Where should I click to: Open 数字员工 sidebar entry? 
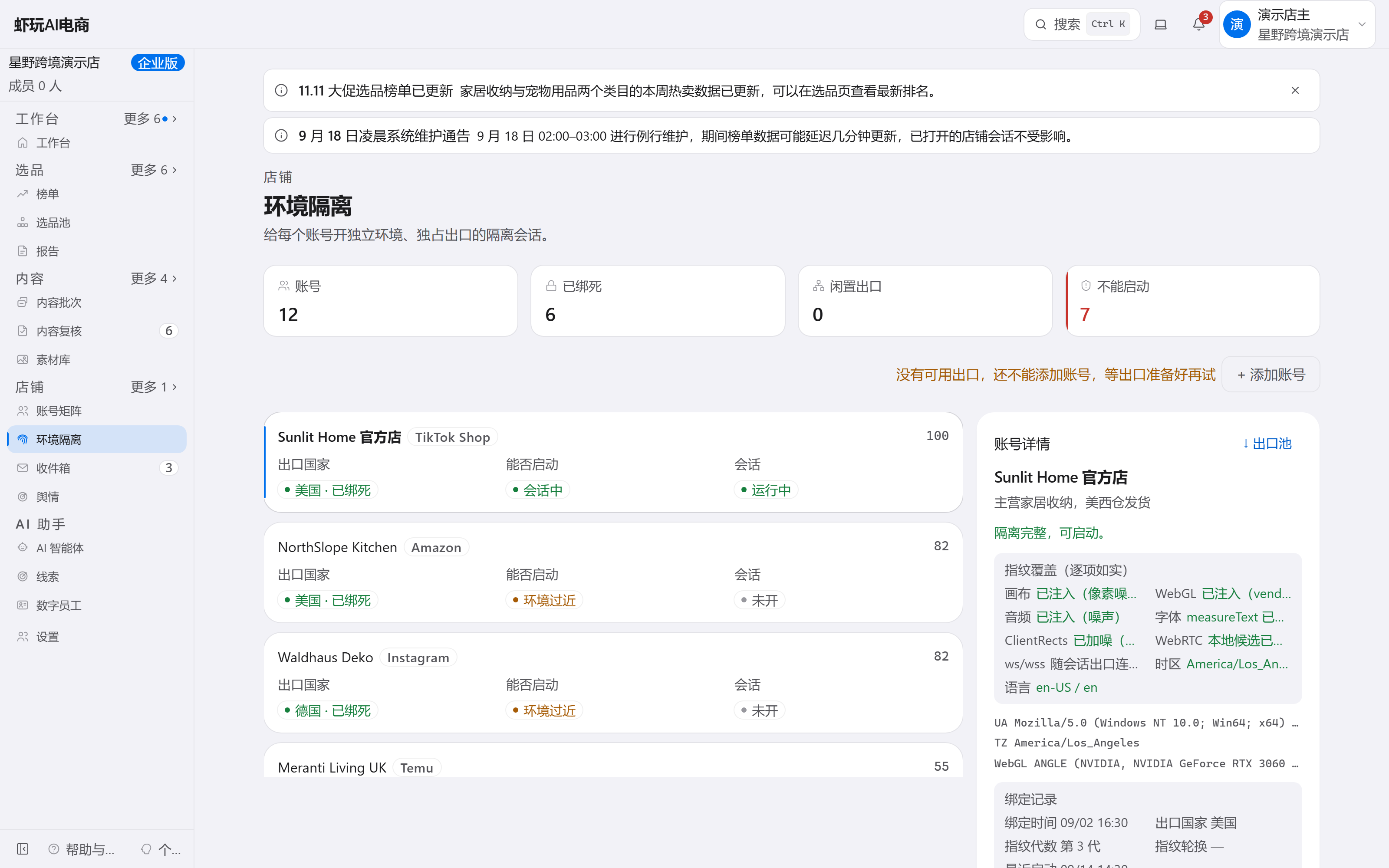(x=96, y=606)
